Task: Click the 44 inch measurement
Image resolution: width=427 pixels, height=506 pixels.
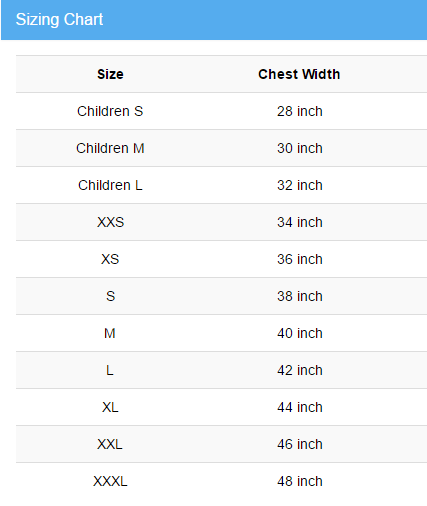Action: [x=300, y=407]
